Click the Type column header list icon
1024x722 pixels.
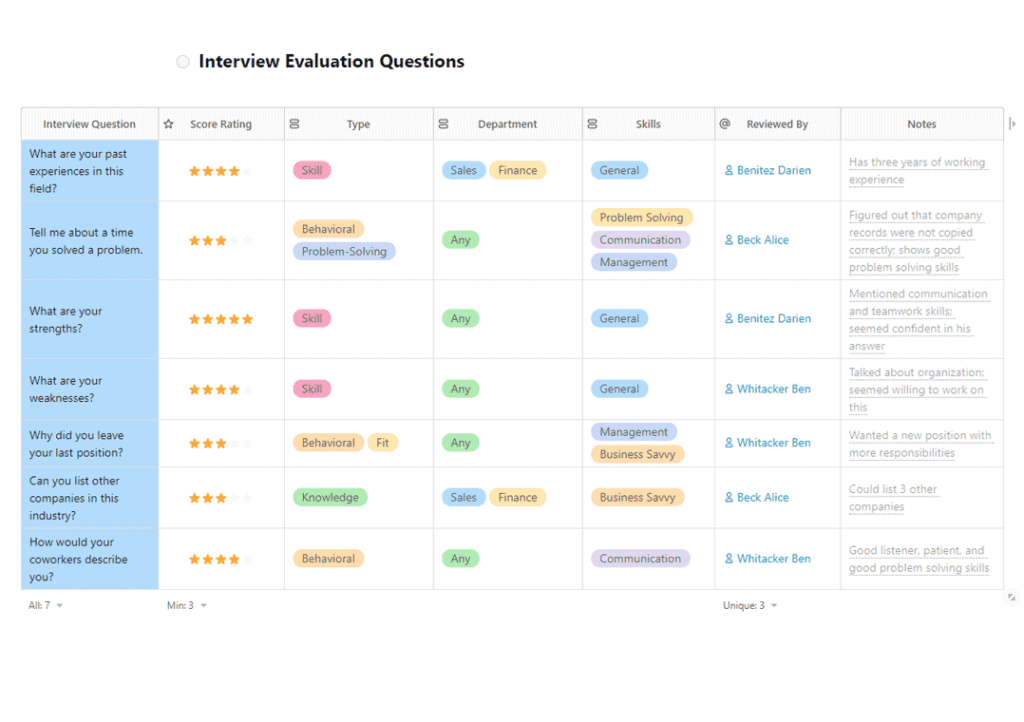point(294,124)
